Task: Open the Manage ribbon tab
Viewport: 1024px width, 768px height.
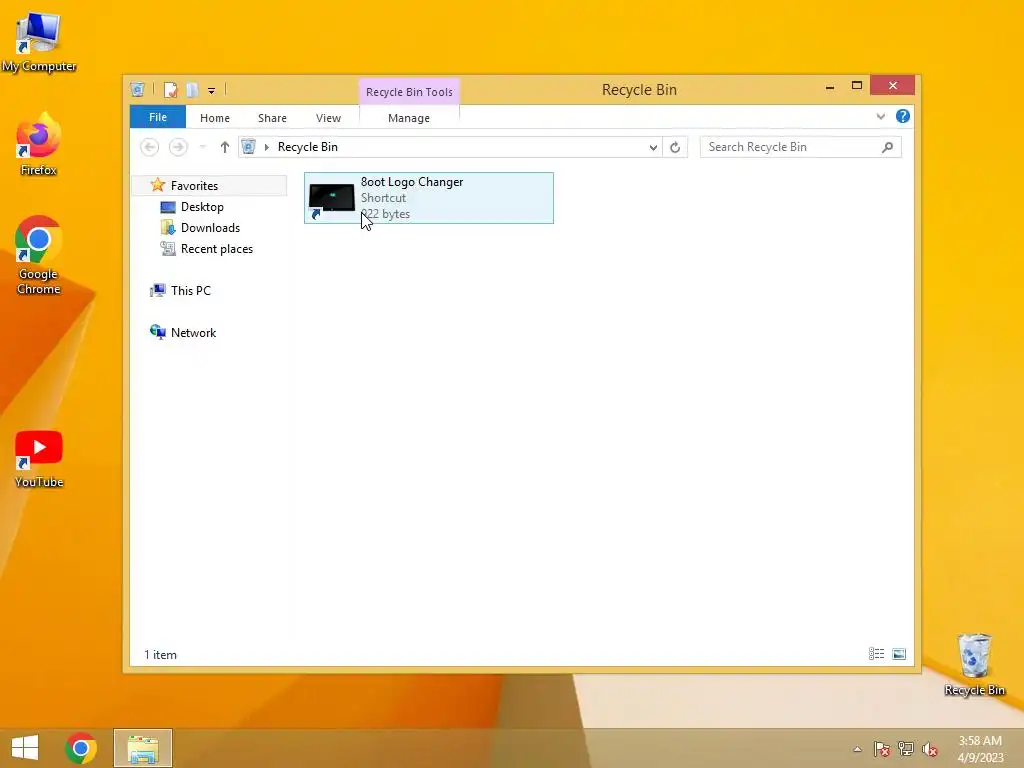Action: pyautogui.click(x=409, y=118)
